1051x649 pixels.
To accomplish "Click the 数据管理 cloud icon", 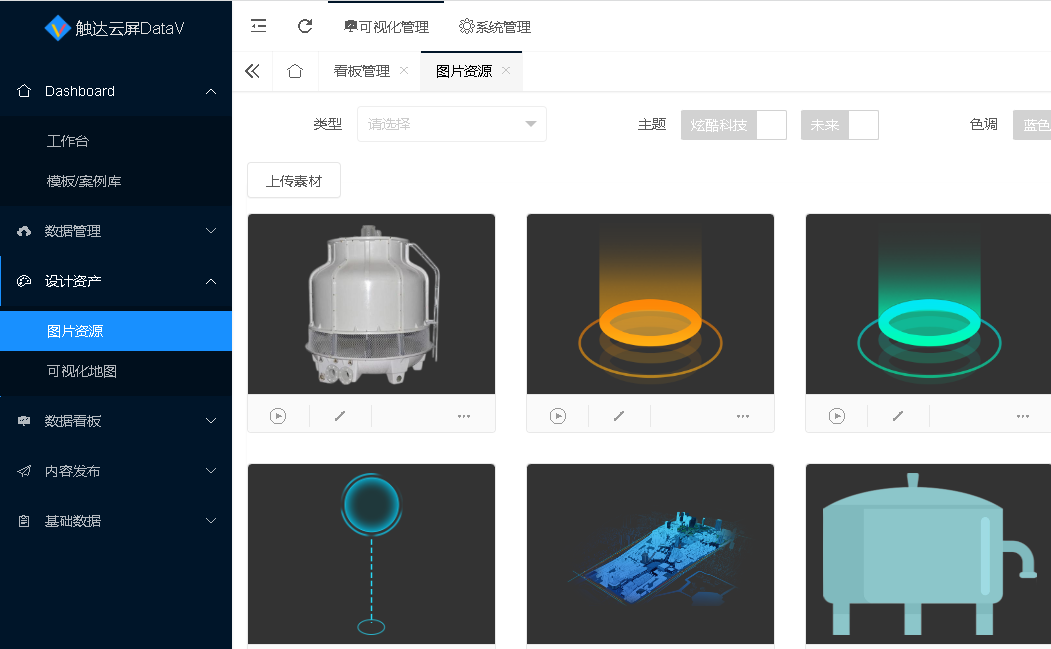I will coord(24,231).
